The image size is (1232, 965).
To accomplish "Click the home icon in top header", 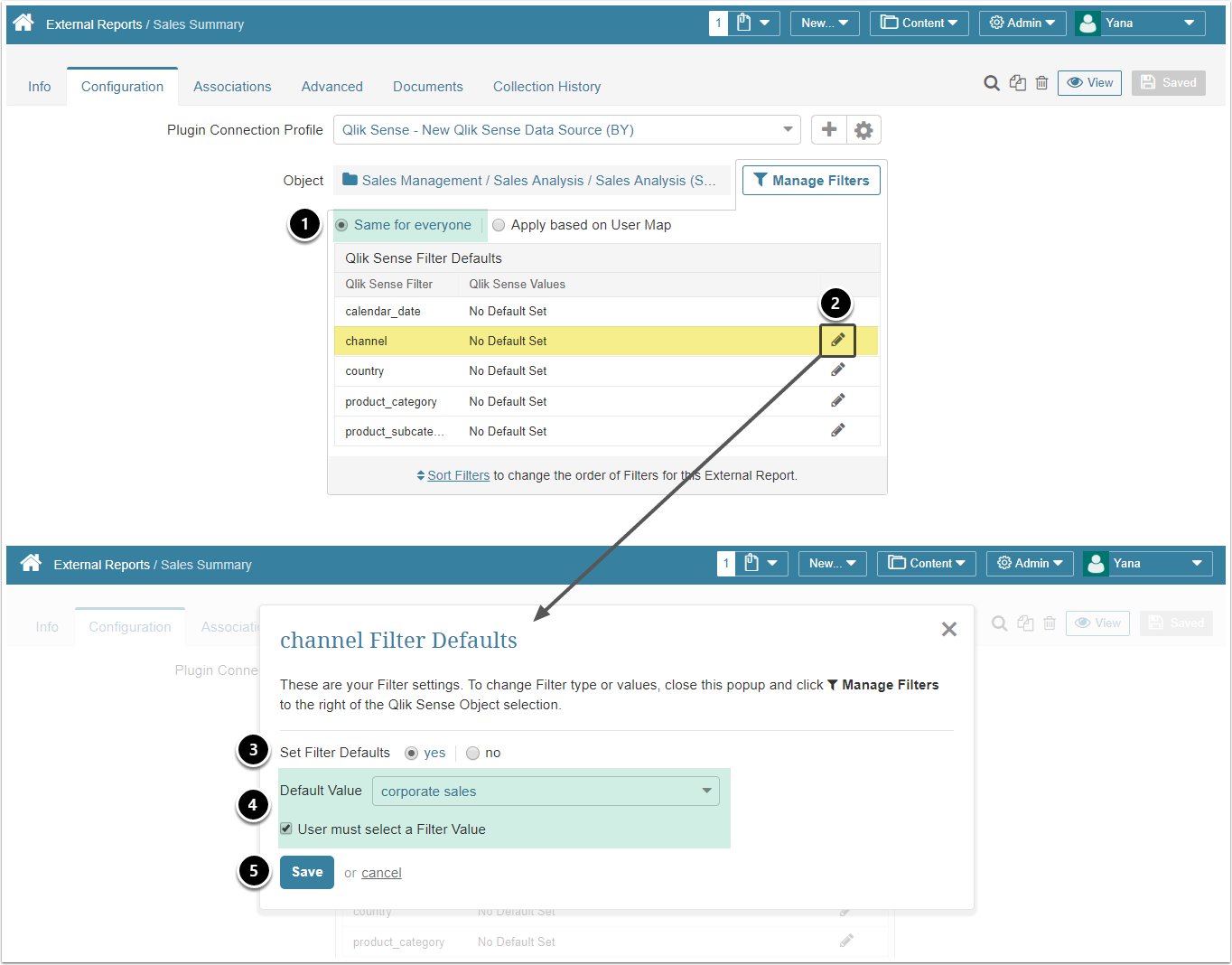I will 23,23.
